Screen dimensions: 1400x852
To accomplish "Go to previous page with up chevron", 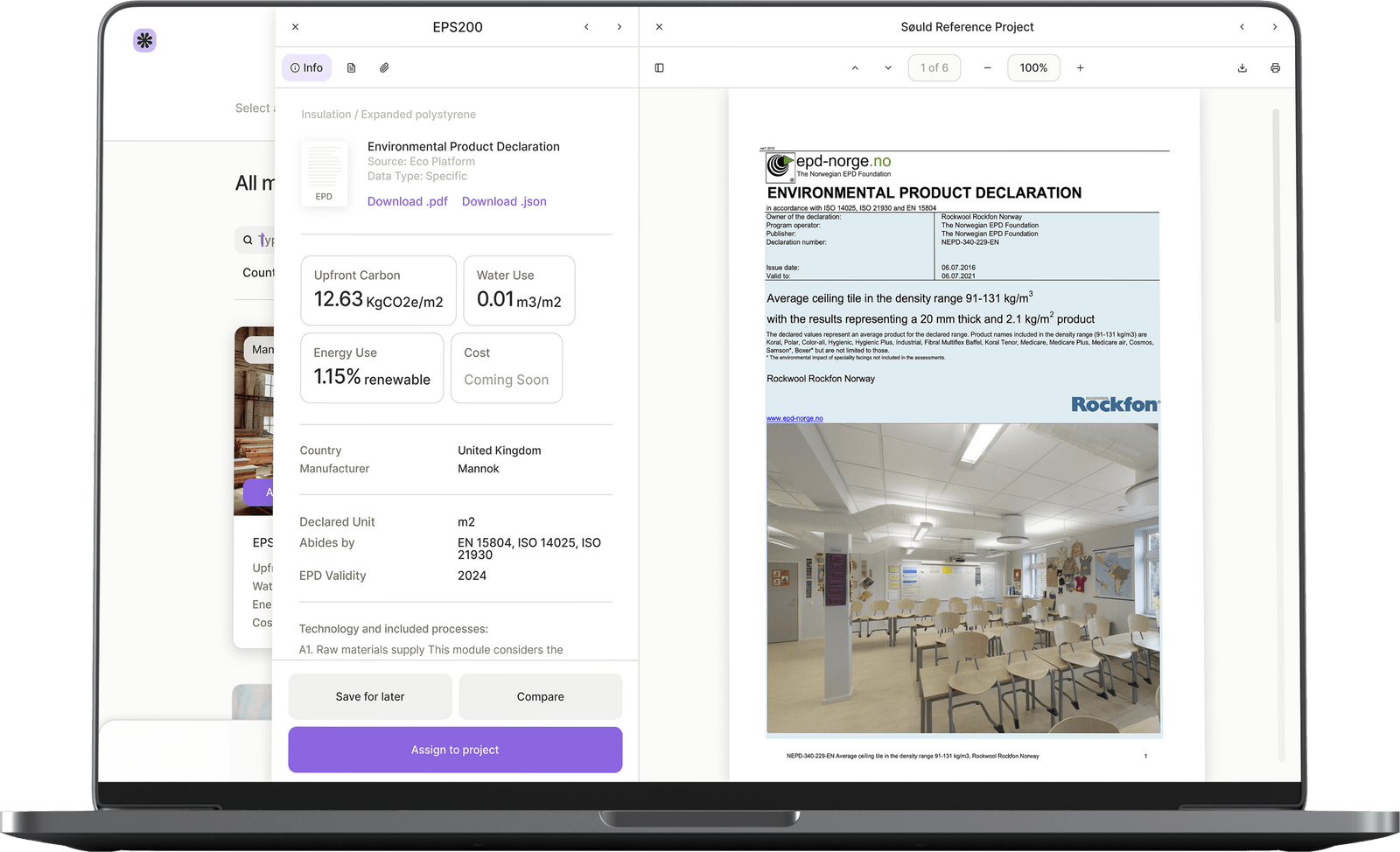I will point(855,67).
